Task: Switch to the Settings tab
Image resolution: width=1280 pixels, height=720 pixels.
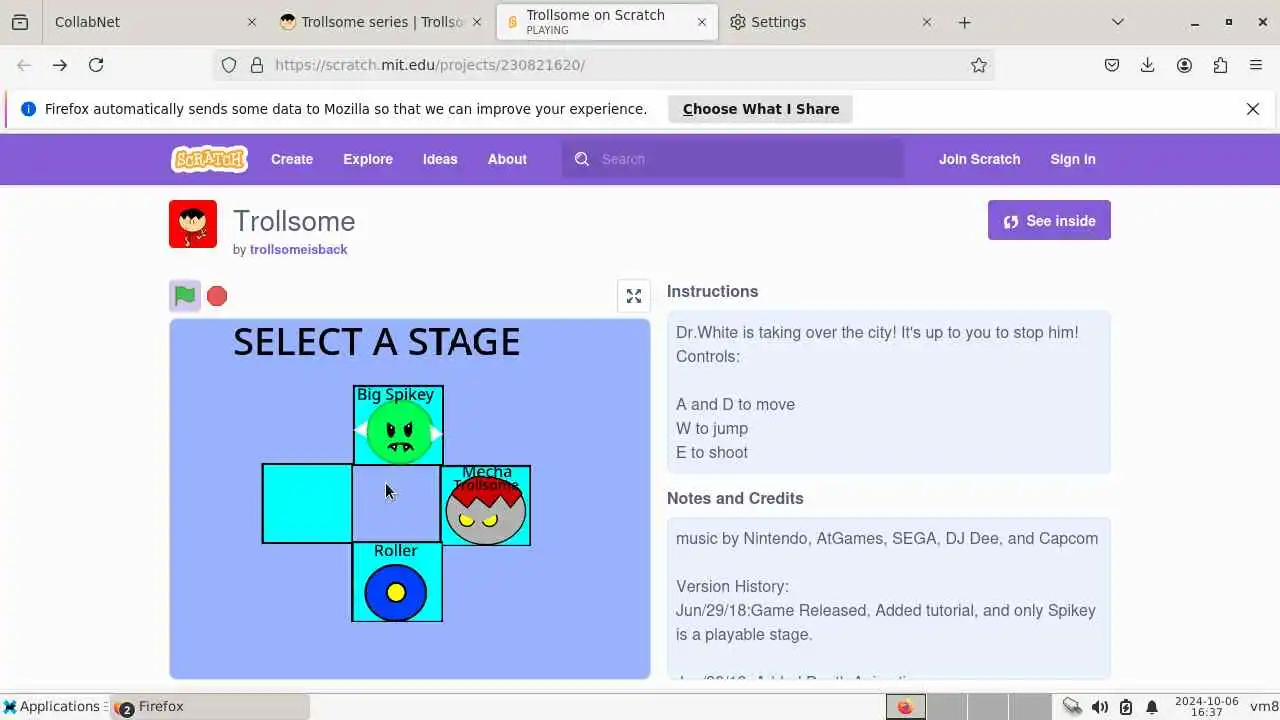Action: click(830, 22)
